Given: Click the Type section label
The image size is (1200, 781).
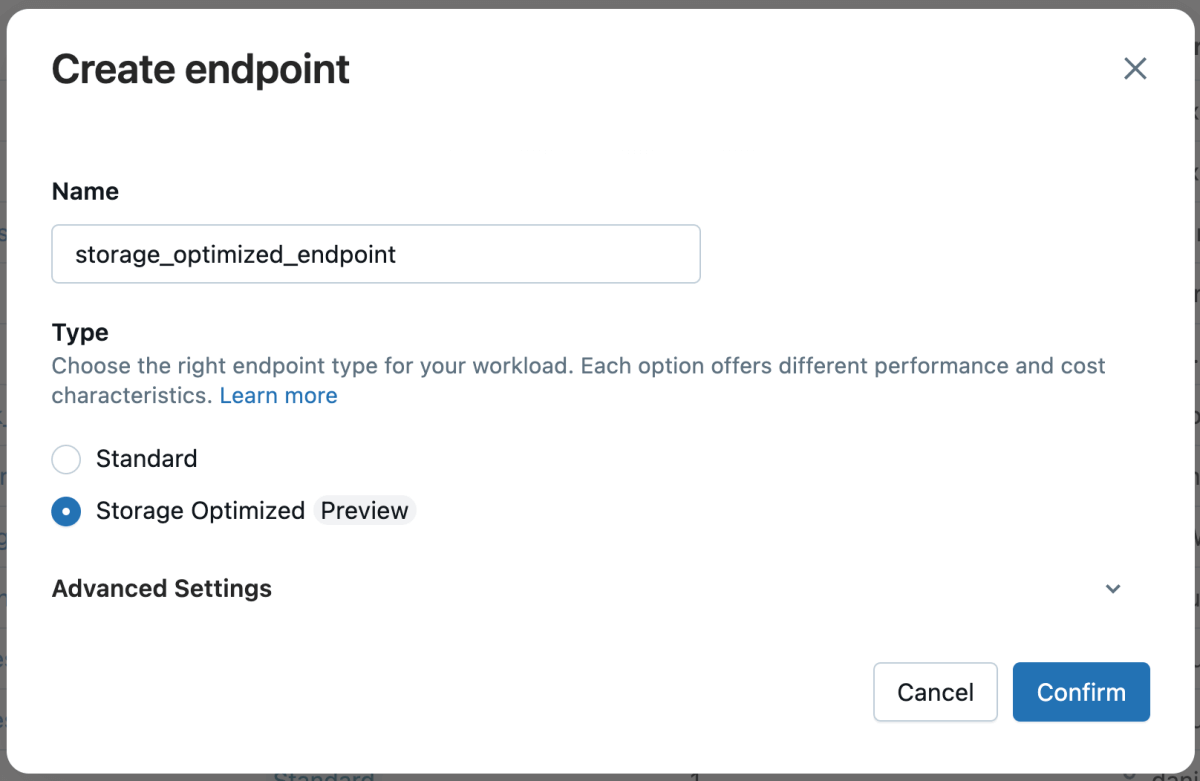Looking at the screenshot, I should pos(80,332).
